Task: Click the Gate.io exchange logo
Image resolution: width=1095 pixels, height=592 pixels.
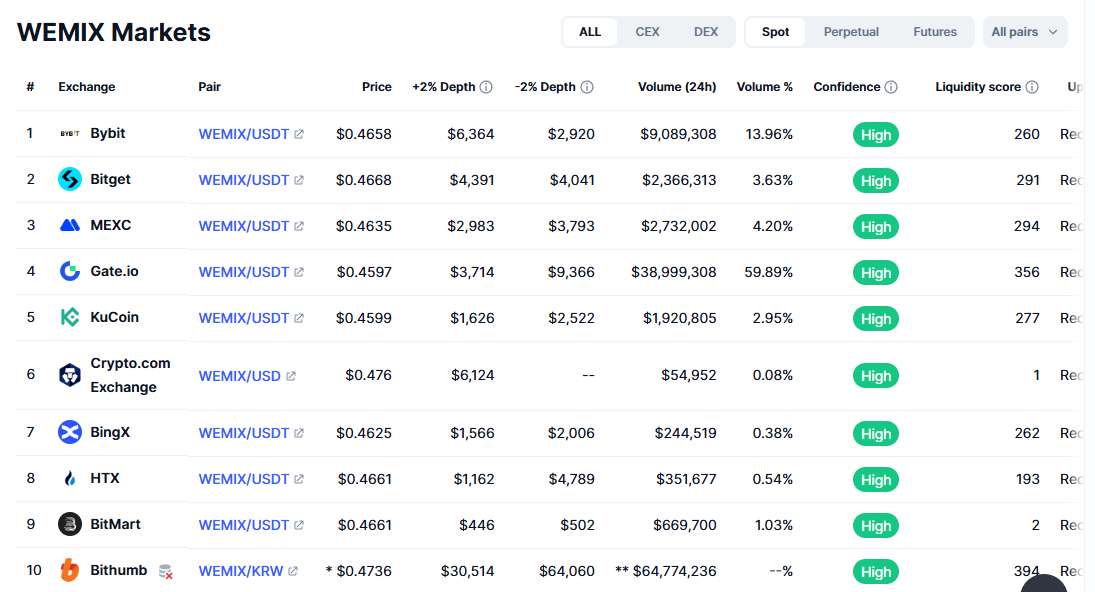Action: point(70,271)
